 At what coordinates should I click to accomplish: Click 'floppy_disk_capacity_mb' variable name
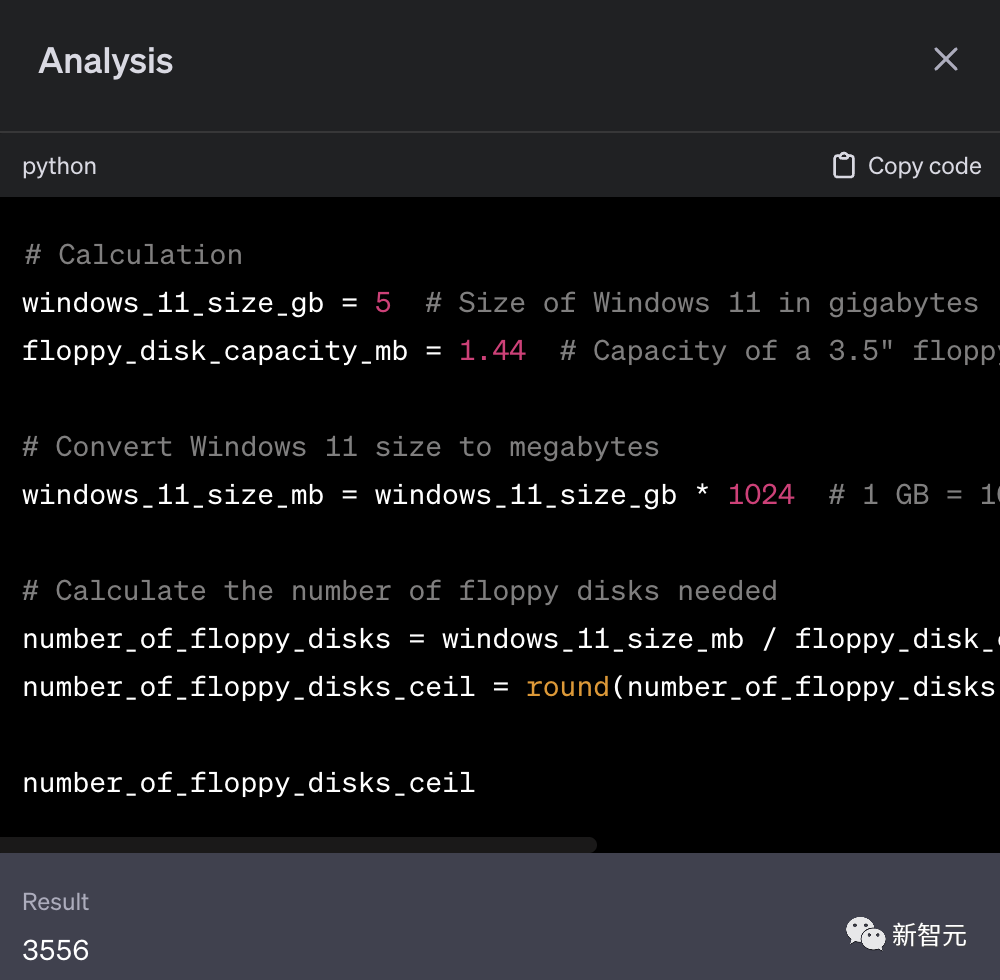(215, 352)
